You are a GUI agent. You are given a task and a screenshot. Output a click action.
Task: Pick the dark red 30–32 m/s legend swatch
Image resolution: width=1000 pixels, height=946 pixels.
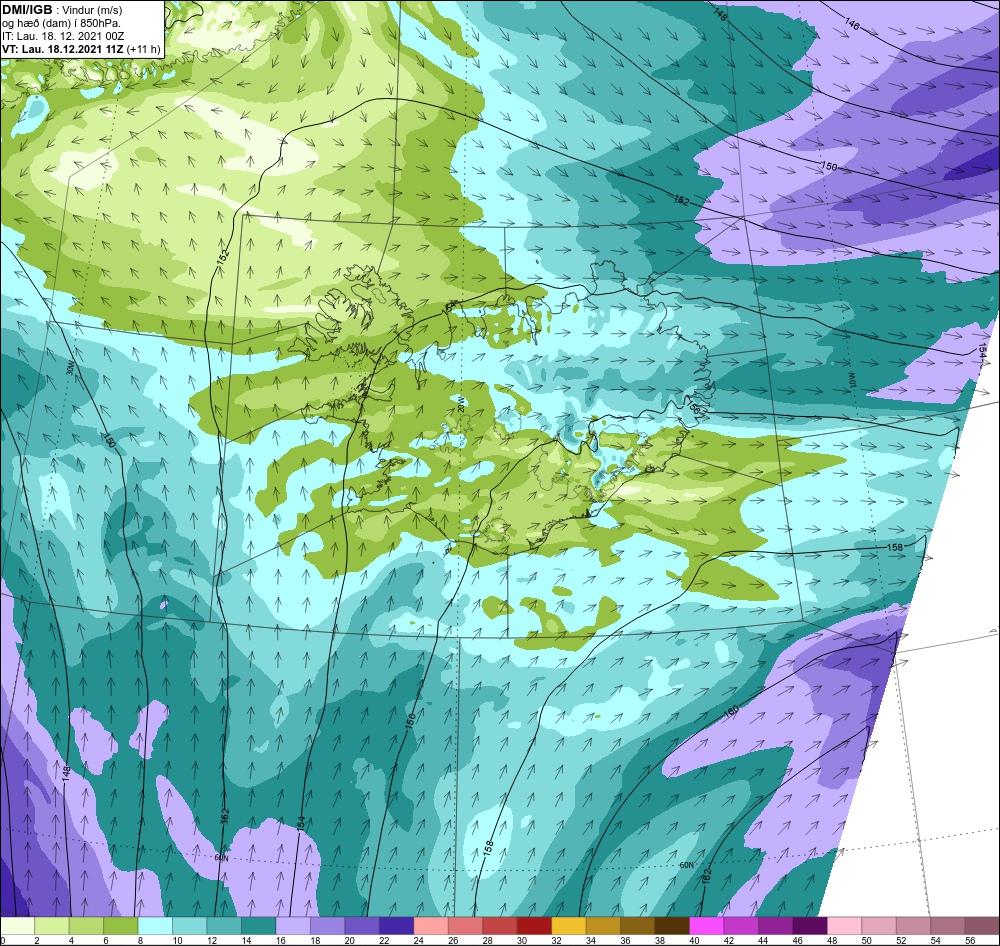(534, 926)
